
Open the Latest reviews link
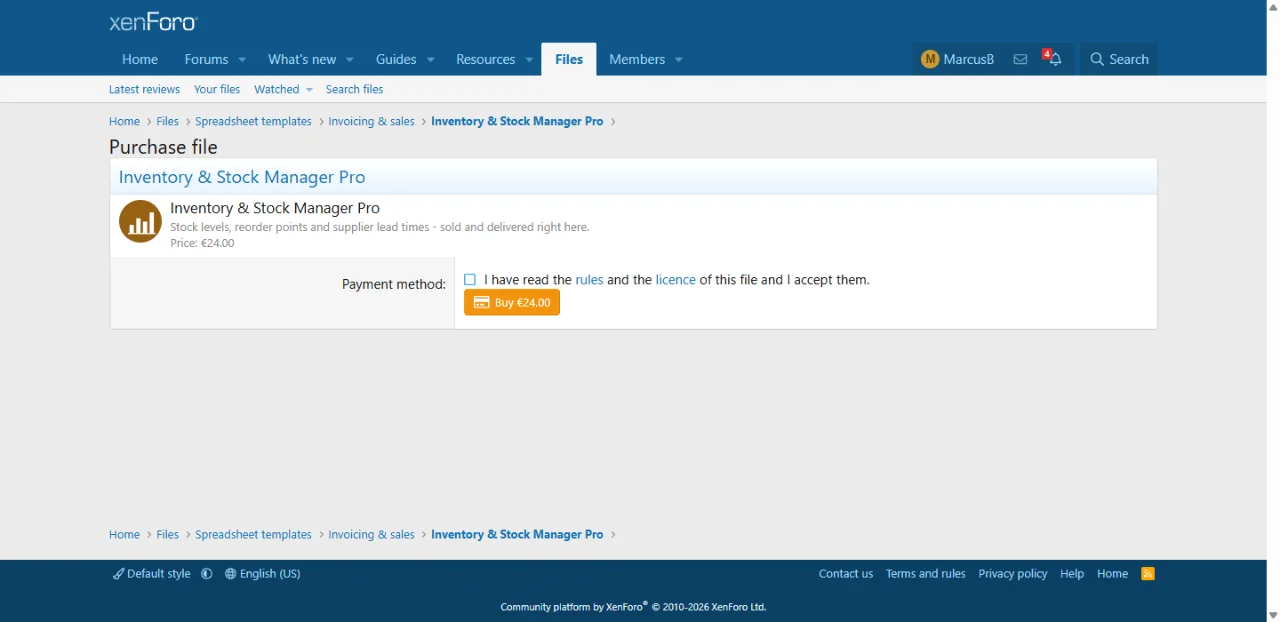pyautogui.click(x=144, y=89)
